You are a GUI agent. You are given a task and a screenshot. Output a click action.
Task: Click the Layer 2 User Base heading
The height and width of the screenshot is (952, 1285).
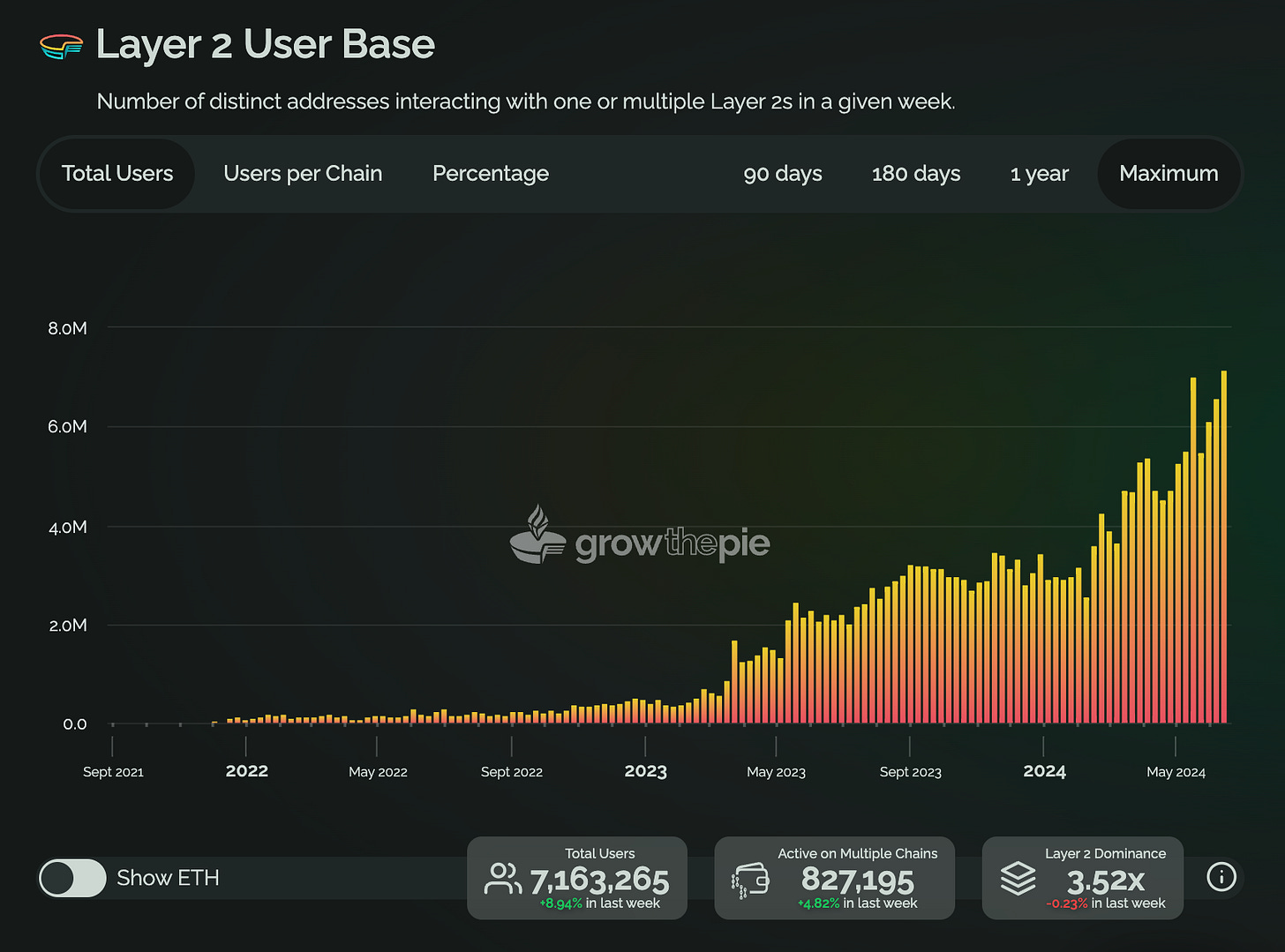tap(266, 45)
